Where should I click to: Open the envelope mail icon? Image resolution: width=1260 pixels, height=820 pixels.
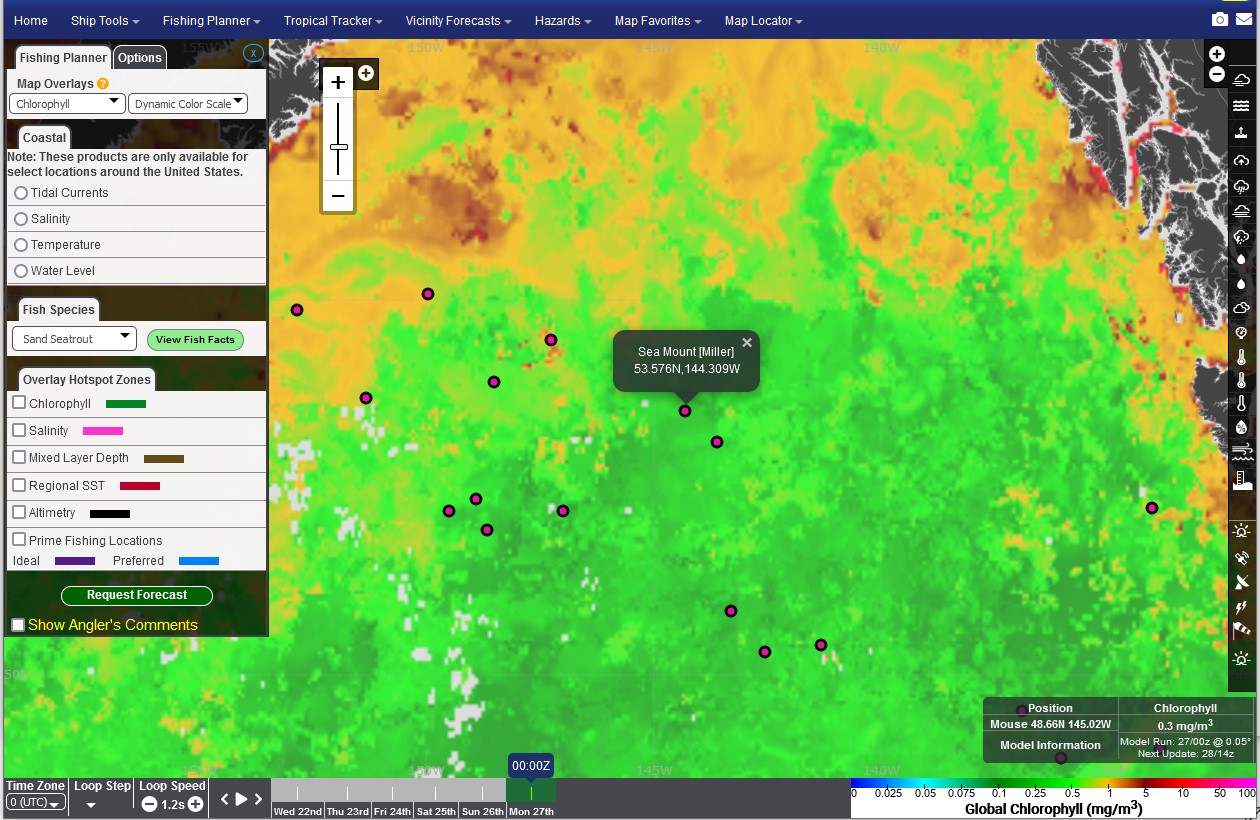pos(1243,20)
